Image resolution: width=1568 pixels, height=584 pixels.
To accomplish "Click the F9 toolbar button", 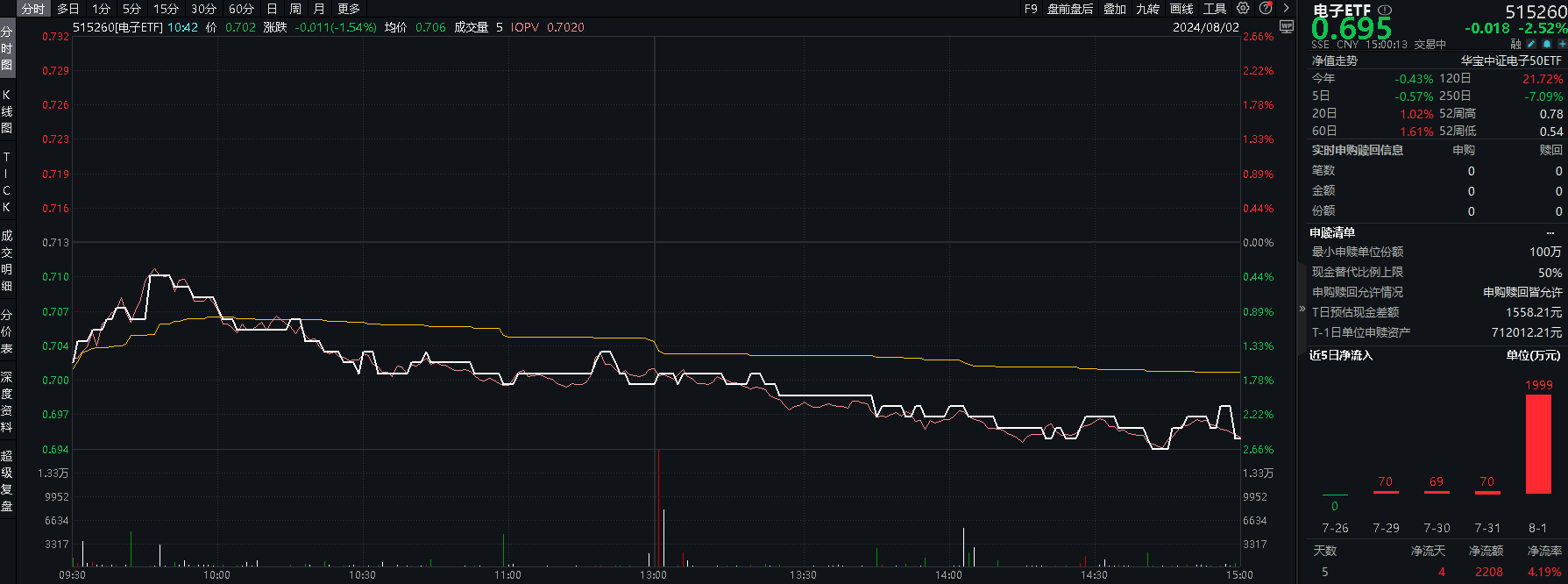I will tap(1031, 9).
